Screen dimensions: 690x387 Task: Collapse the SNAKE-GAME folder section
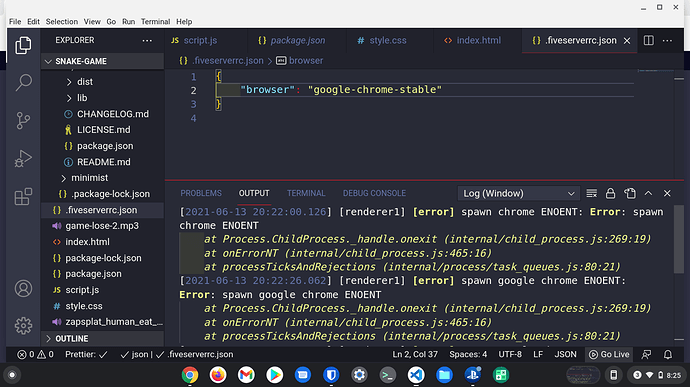(x=102, y=61)
